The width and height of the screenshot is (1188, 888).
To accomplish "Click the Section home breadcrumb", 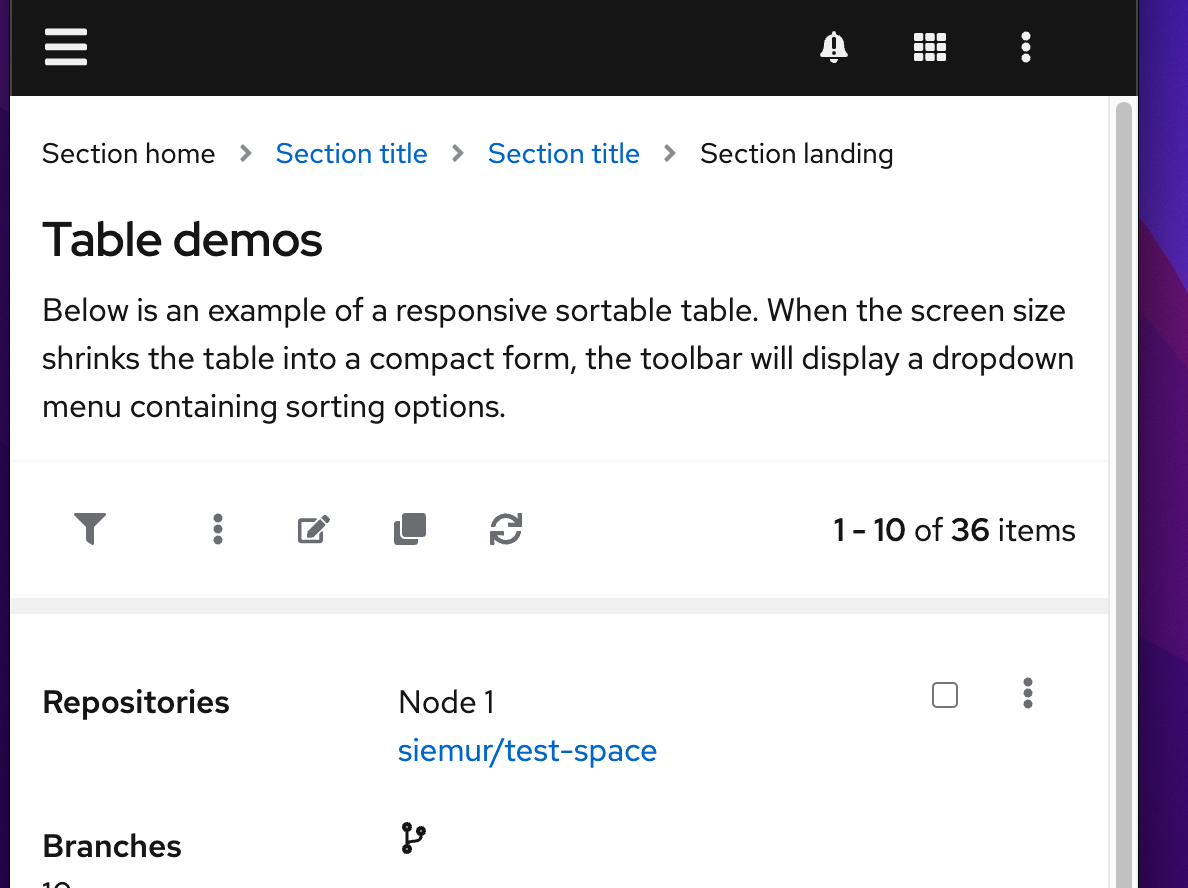I will tap(129, 154).
